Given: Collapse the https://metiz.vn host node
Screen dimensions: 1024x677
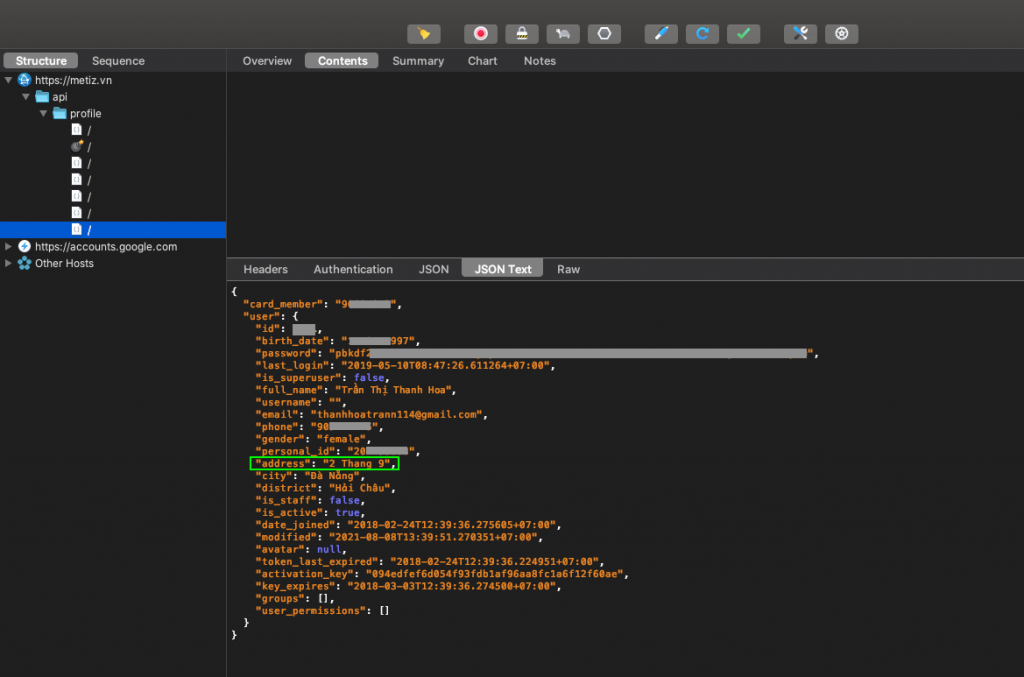Looking at the screenshot, I should pyautogui.click(x=8, y=80).
